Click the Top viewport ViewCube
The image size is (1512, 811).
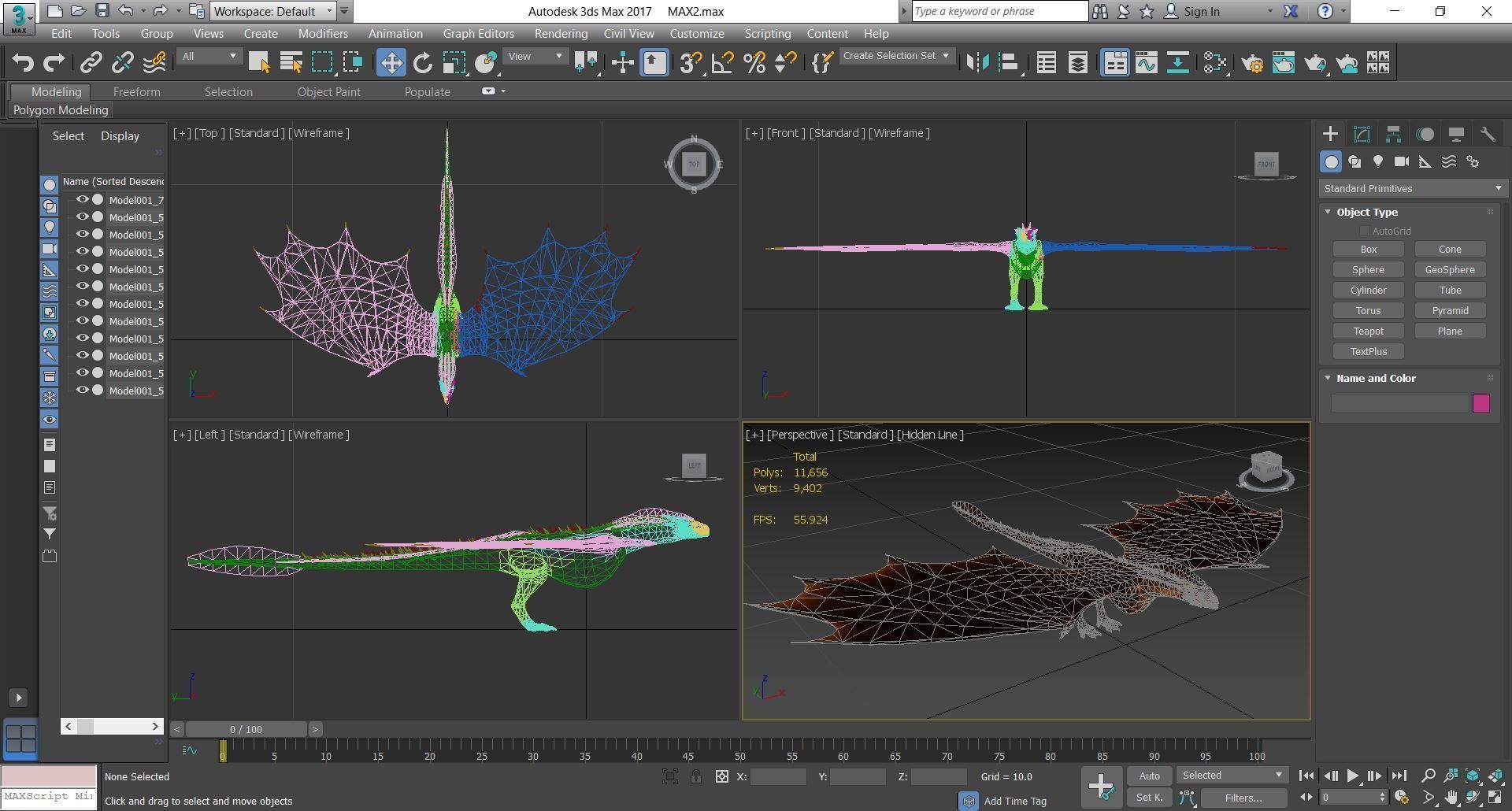(694, 164)
